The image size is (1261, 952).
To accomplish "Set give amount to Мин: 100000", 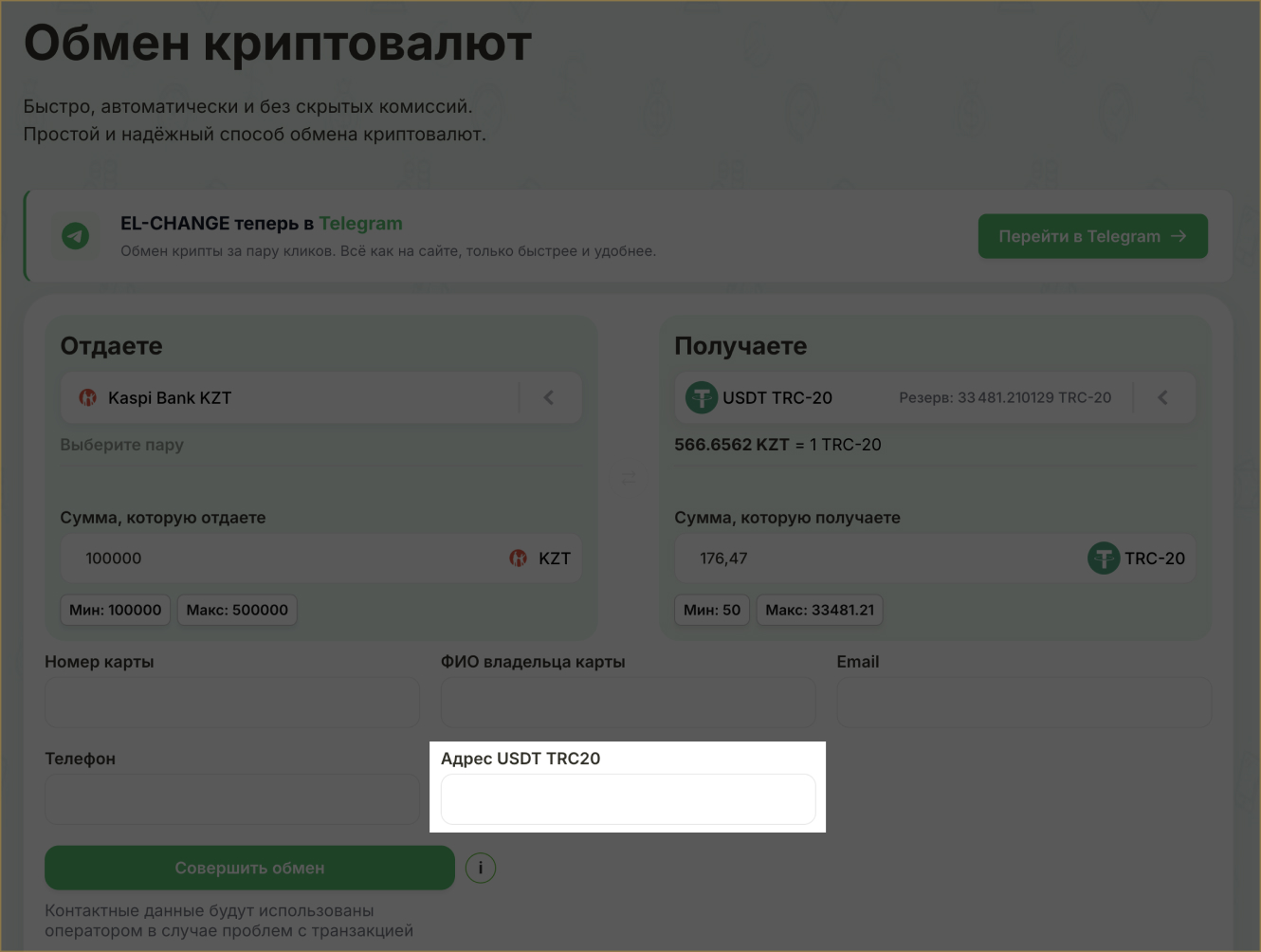I will [116, 610].
